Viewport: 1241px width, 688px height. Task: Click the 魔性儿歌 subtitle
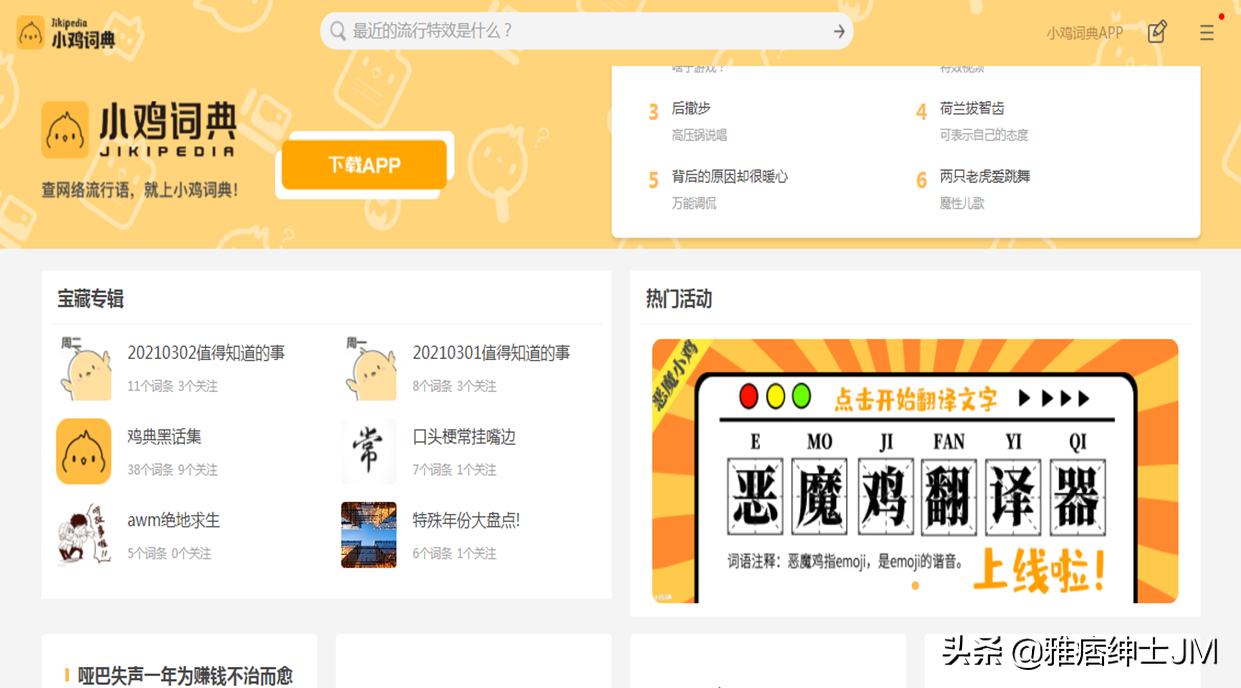click(962, 203)
